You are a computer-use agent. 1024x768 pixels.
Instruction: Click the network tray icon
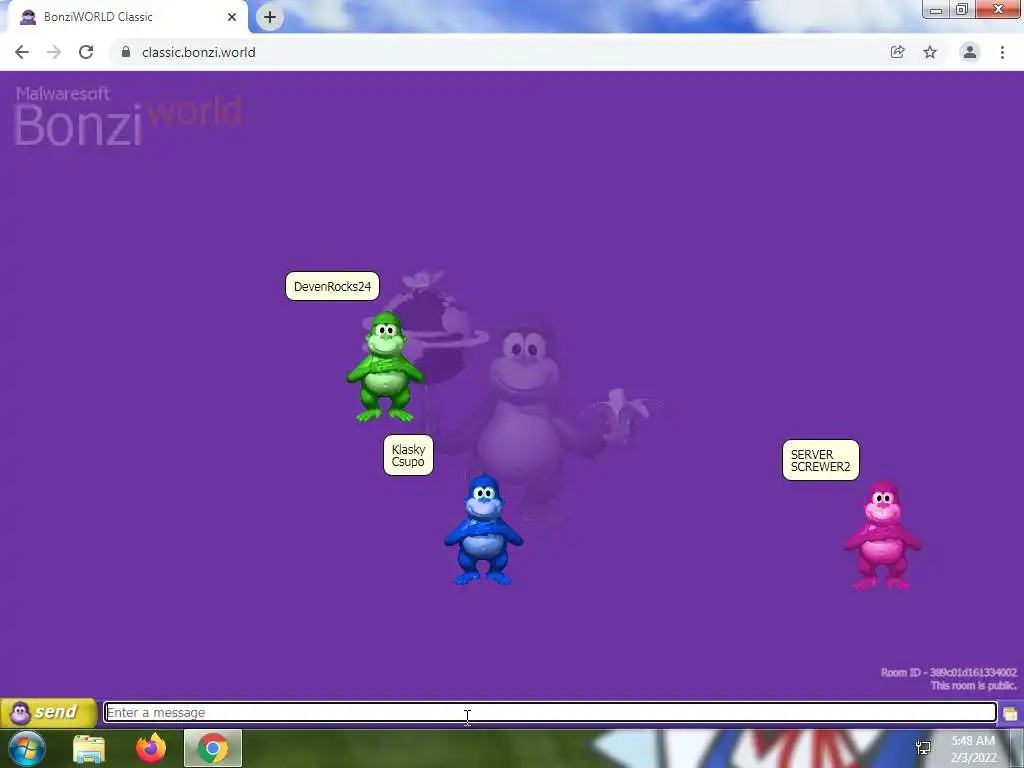point(923,748)
